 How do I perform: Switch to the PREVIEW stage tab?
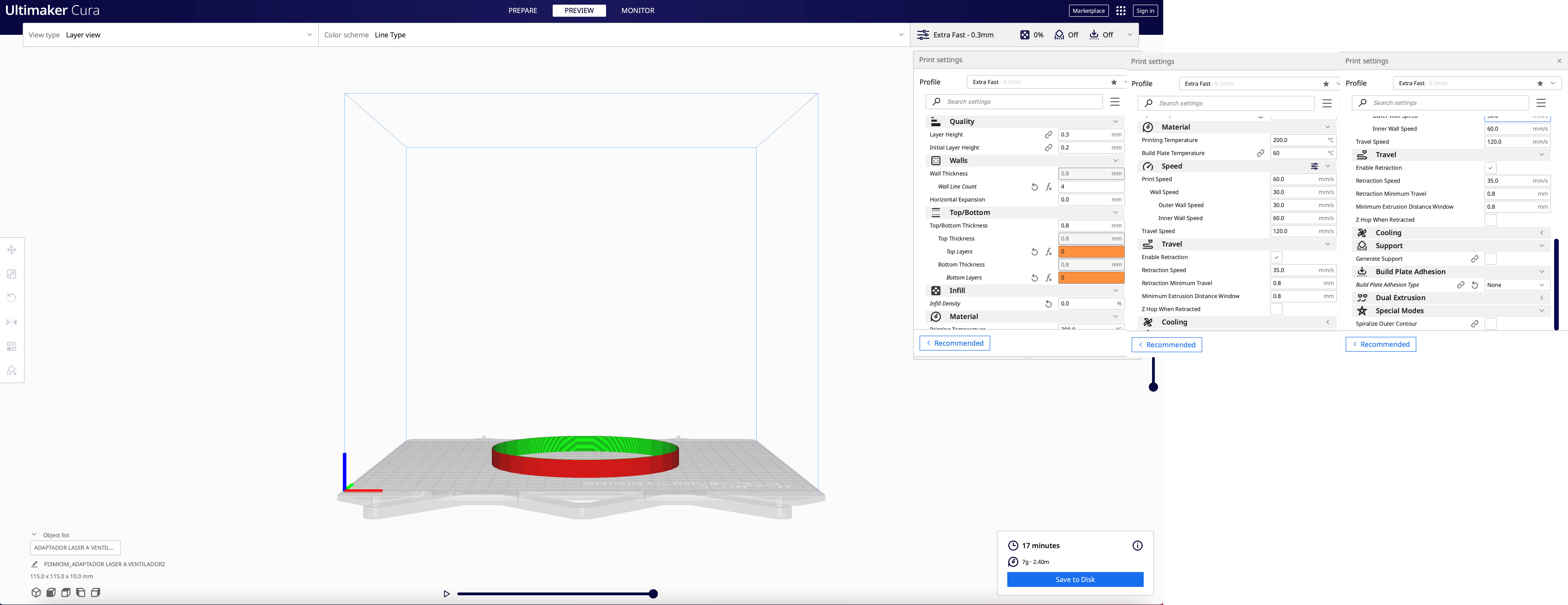click(579, 10)
